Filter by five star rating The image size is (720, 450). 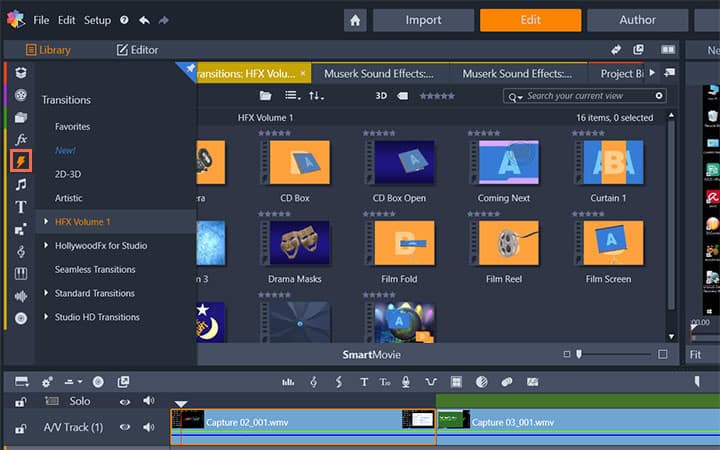[x=437, y=96]
